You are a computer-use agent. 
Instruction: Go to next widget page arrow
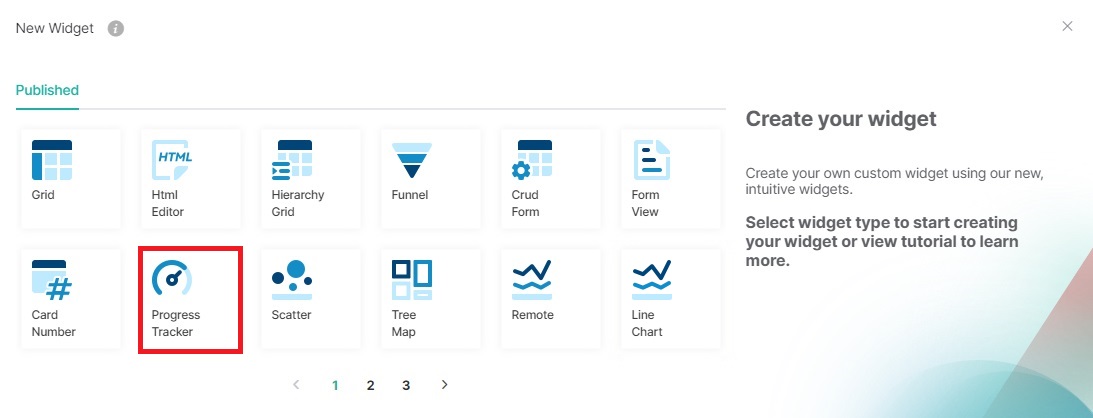[445, 385]
